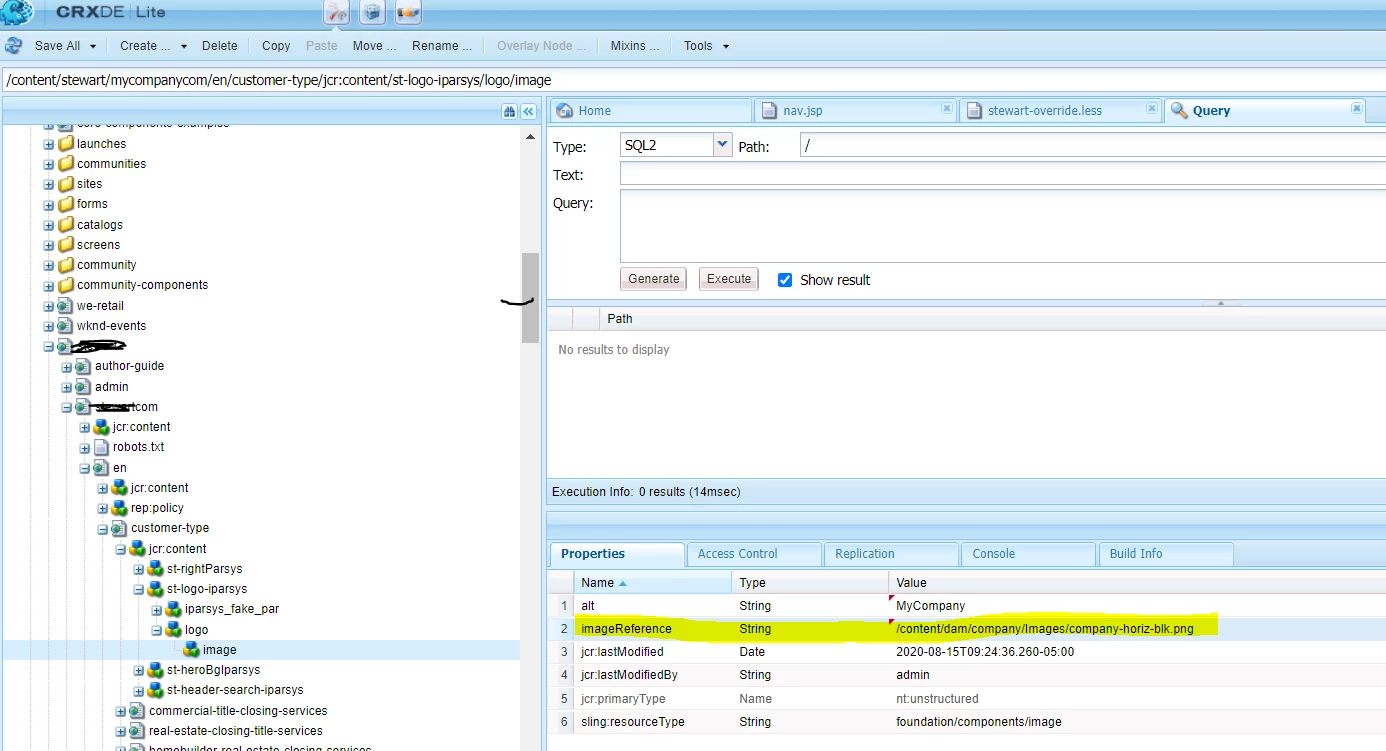This screenshot has width=1386, height=751.
Task: Toggle the Show result checkbox
Action: 785,280
